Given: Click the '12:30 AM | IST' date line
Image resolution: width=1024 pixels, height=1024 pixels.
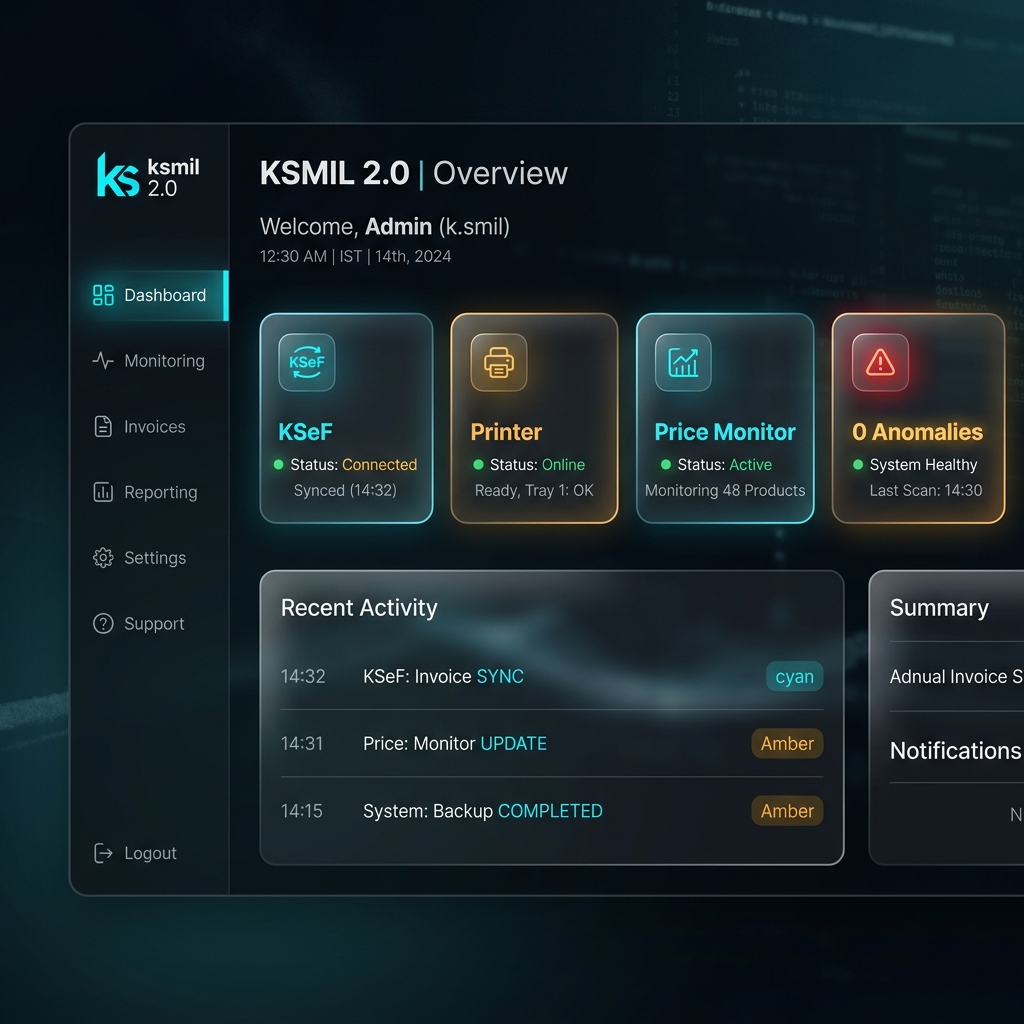Looking at the screenshot, I should [355, 256].
